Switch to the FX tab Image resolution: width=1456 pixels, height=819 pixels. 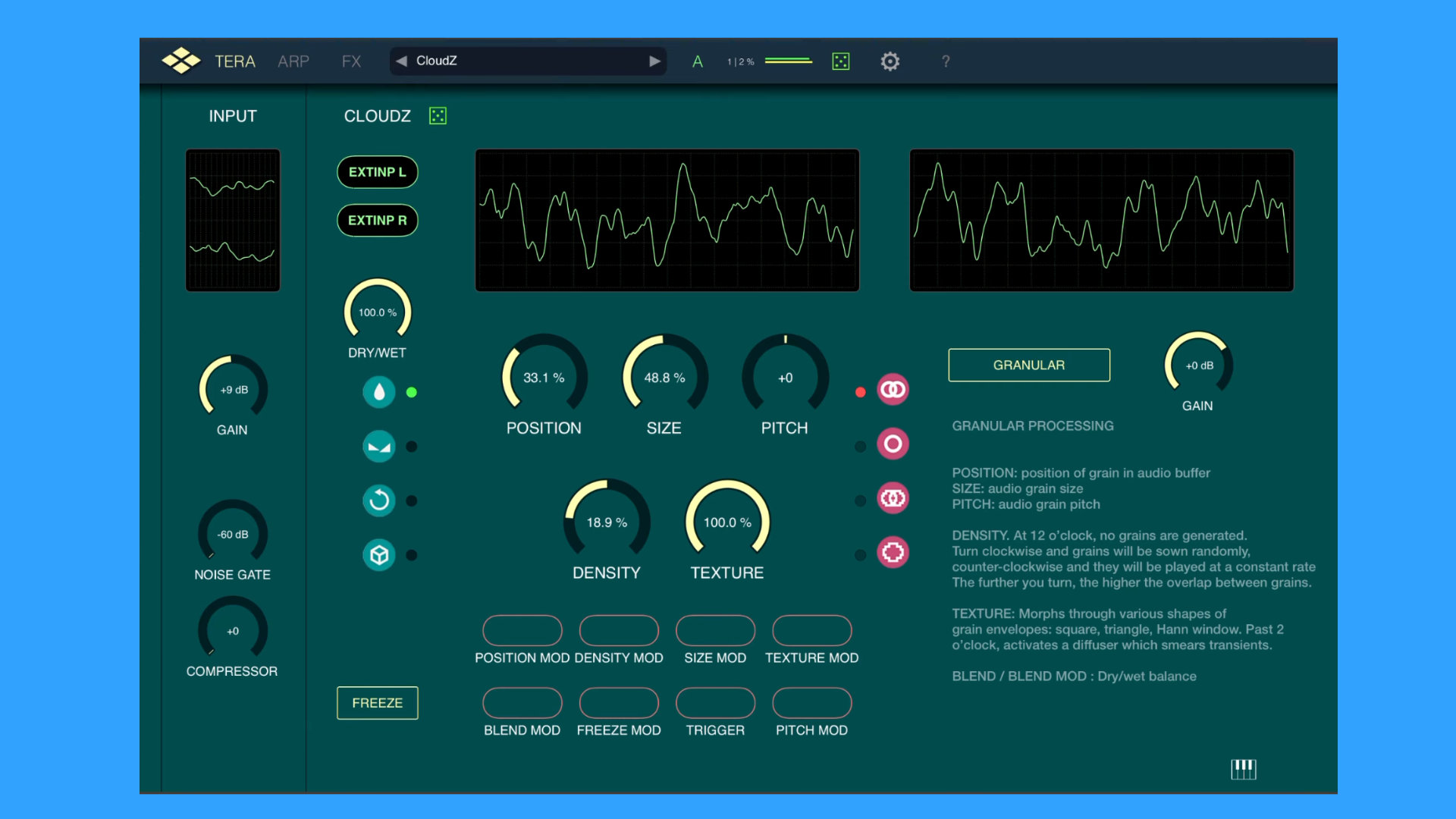(x=351, y=61)
